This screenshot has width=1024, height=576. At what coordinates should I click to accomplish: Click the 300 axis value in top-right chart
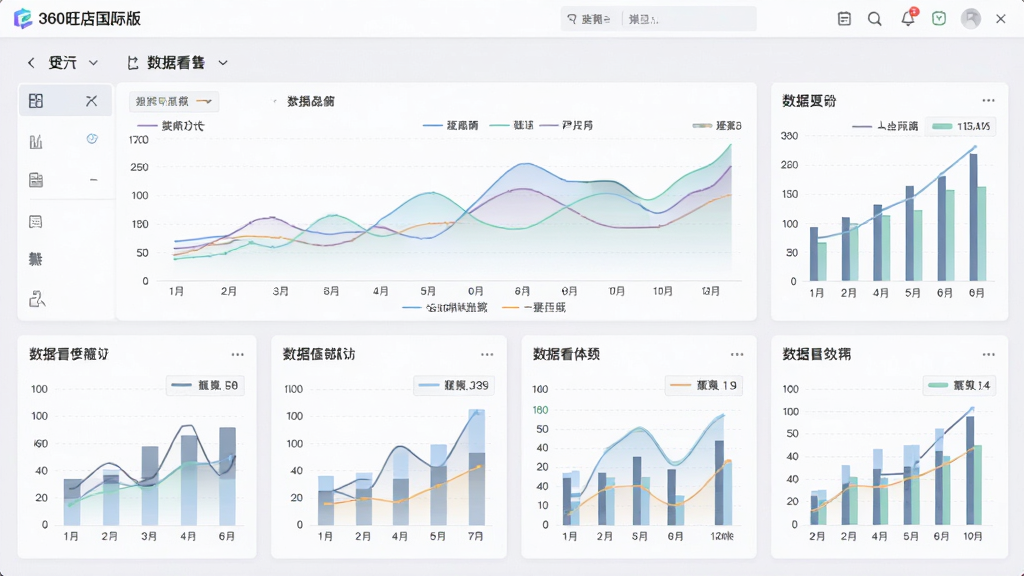click(x=789, y=136)
